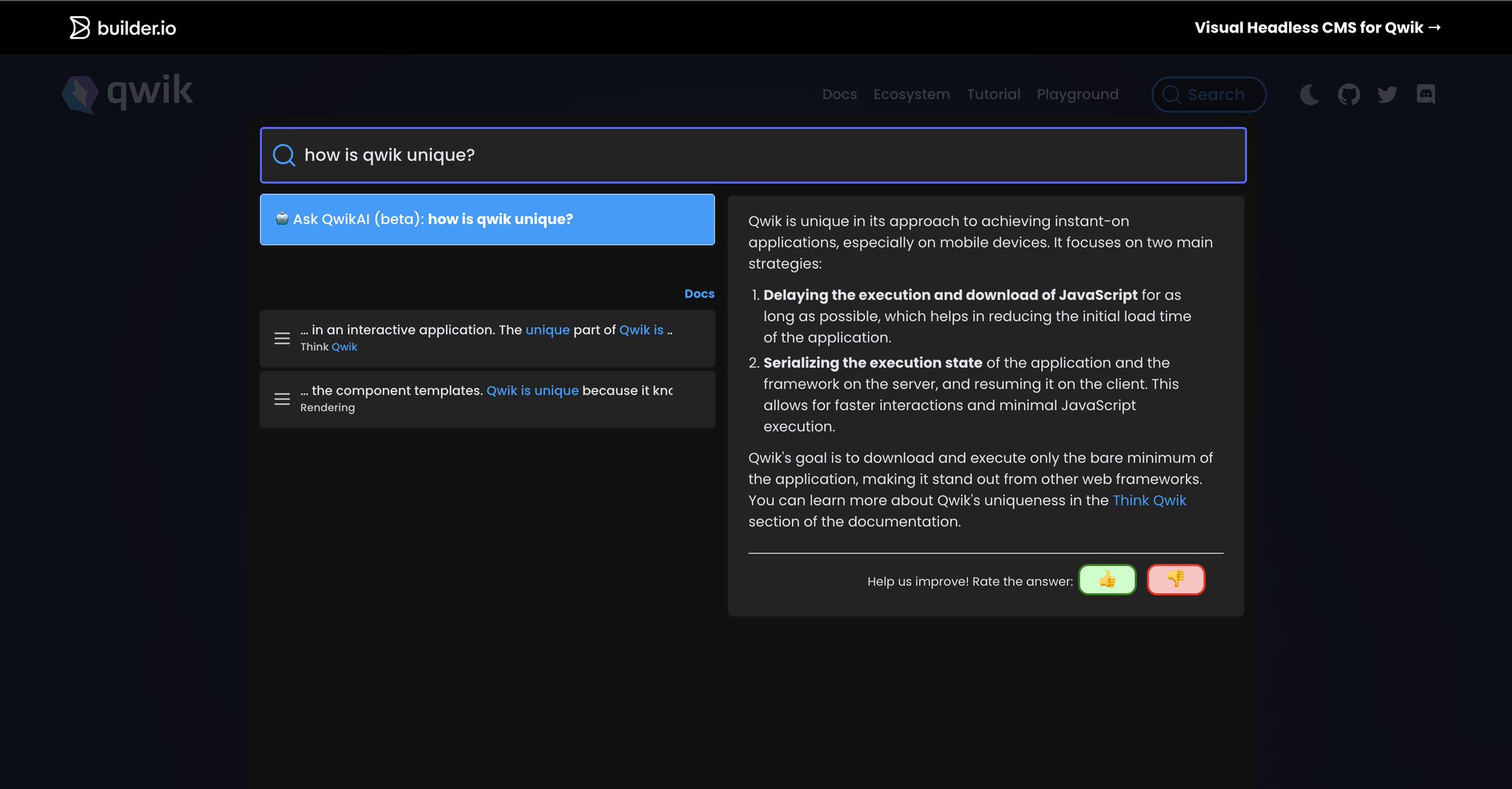Rate the answer with thumbs up
This screenshot has width=1512, height=789.
click(1107, 580)
